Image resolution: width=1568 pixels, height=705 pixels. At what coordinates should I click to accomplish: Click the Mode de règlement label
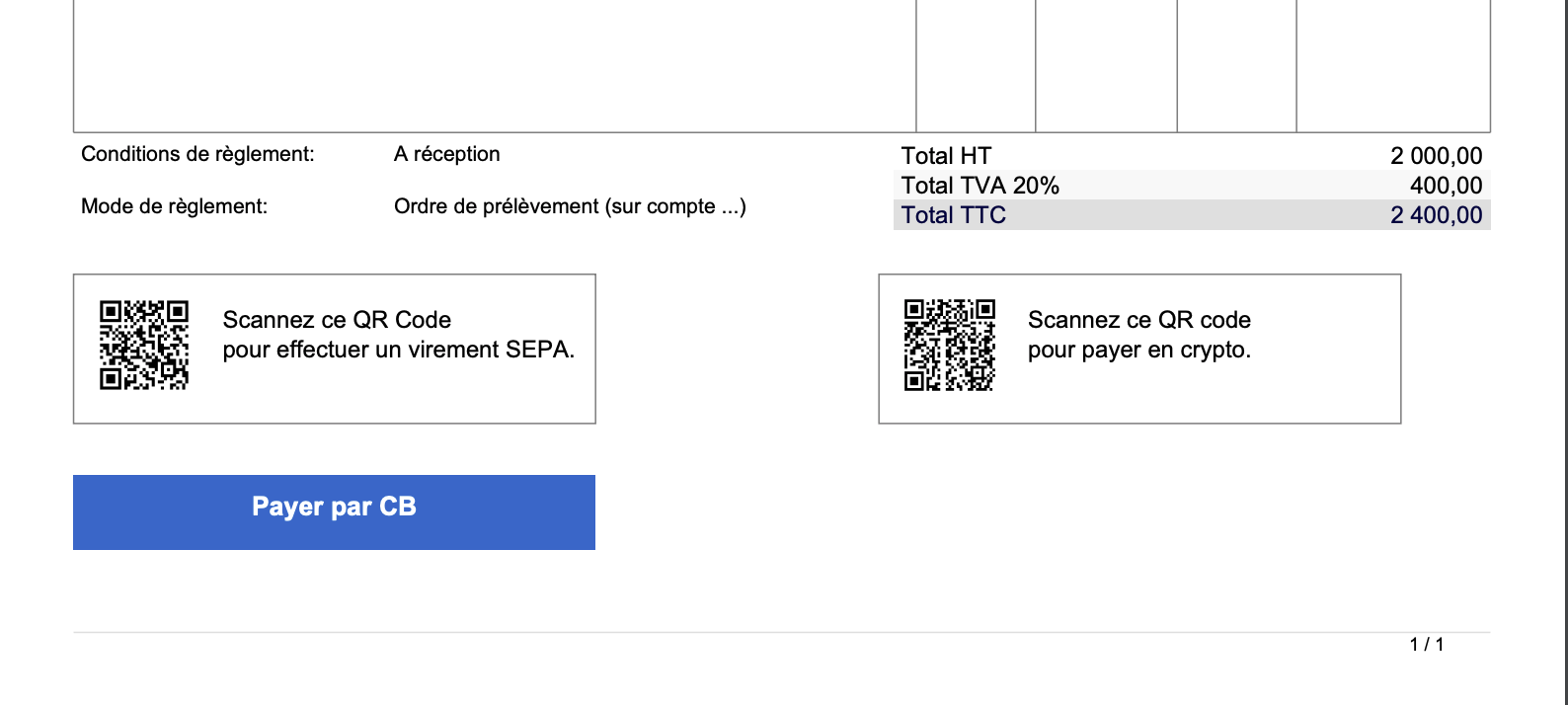click(174, 206)
